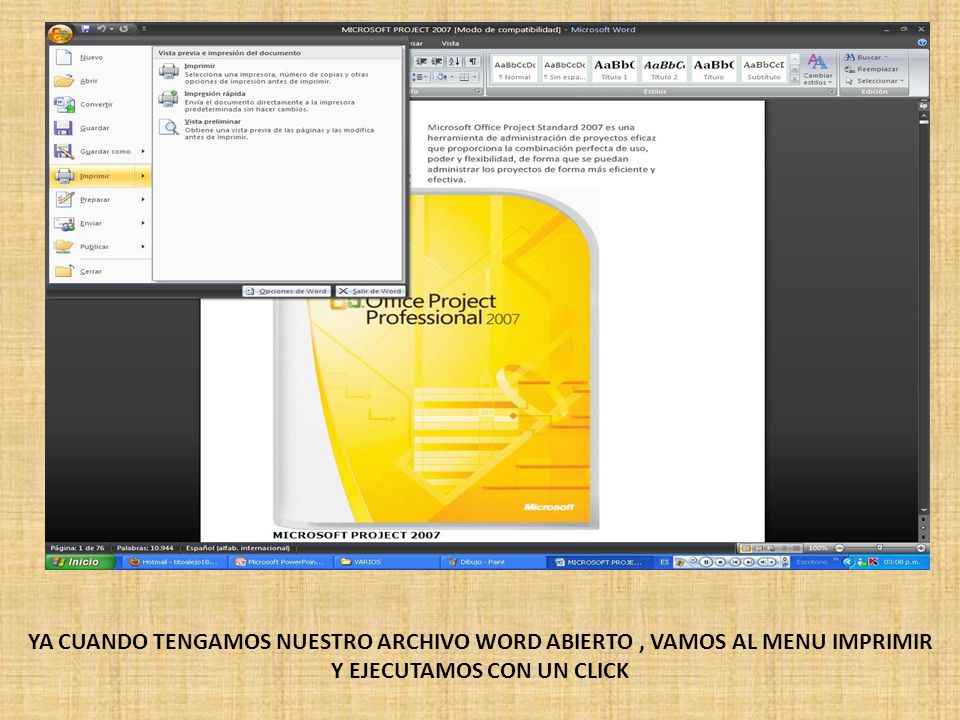Click Buscar in the Edición group
The height and width of the screenshot is (720, 960).
click(x=866, y=57)
